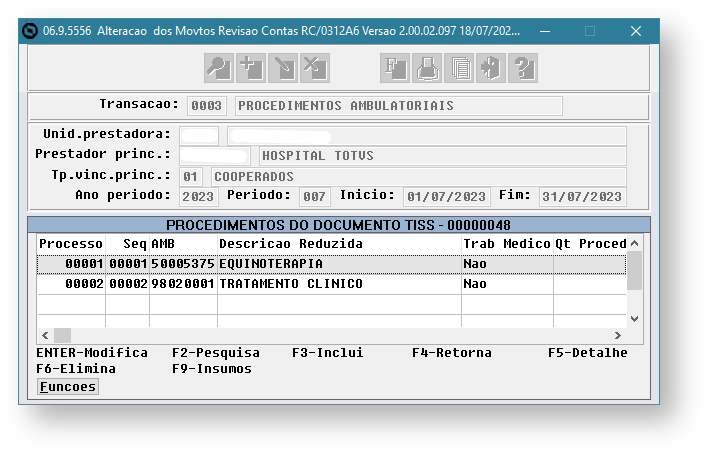Click the horizontal scroll right arrow
Image resolution: width=708 pixels, height=453 pixels.
click(x=618, y=336)
